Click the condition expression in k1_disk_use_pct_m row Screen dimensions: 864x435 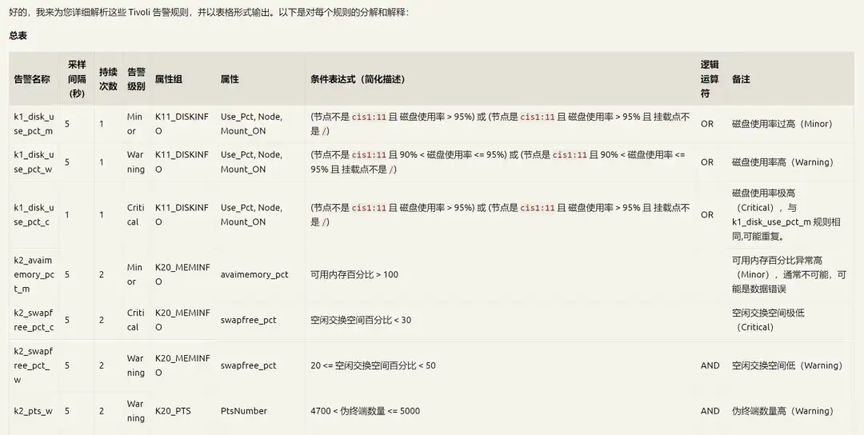pyautogui.click(x=500, y=124)
